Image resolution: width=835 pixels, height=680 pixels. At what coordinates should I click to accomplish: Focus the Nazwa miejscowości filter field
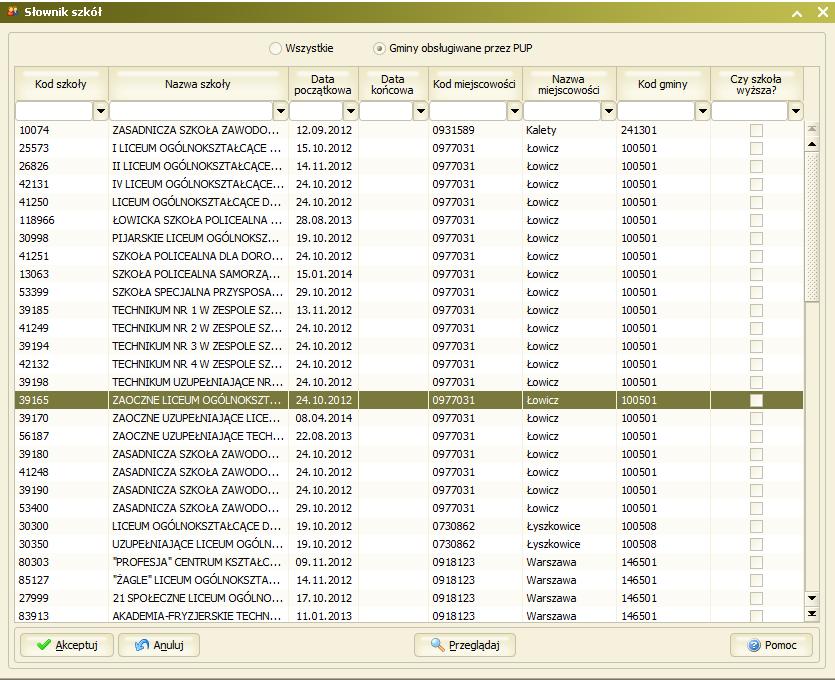tap(562, 111)
